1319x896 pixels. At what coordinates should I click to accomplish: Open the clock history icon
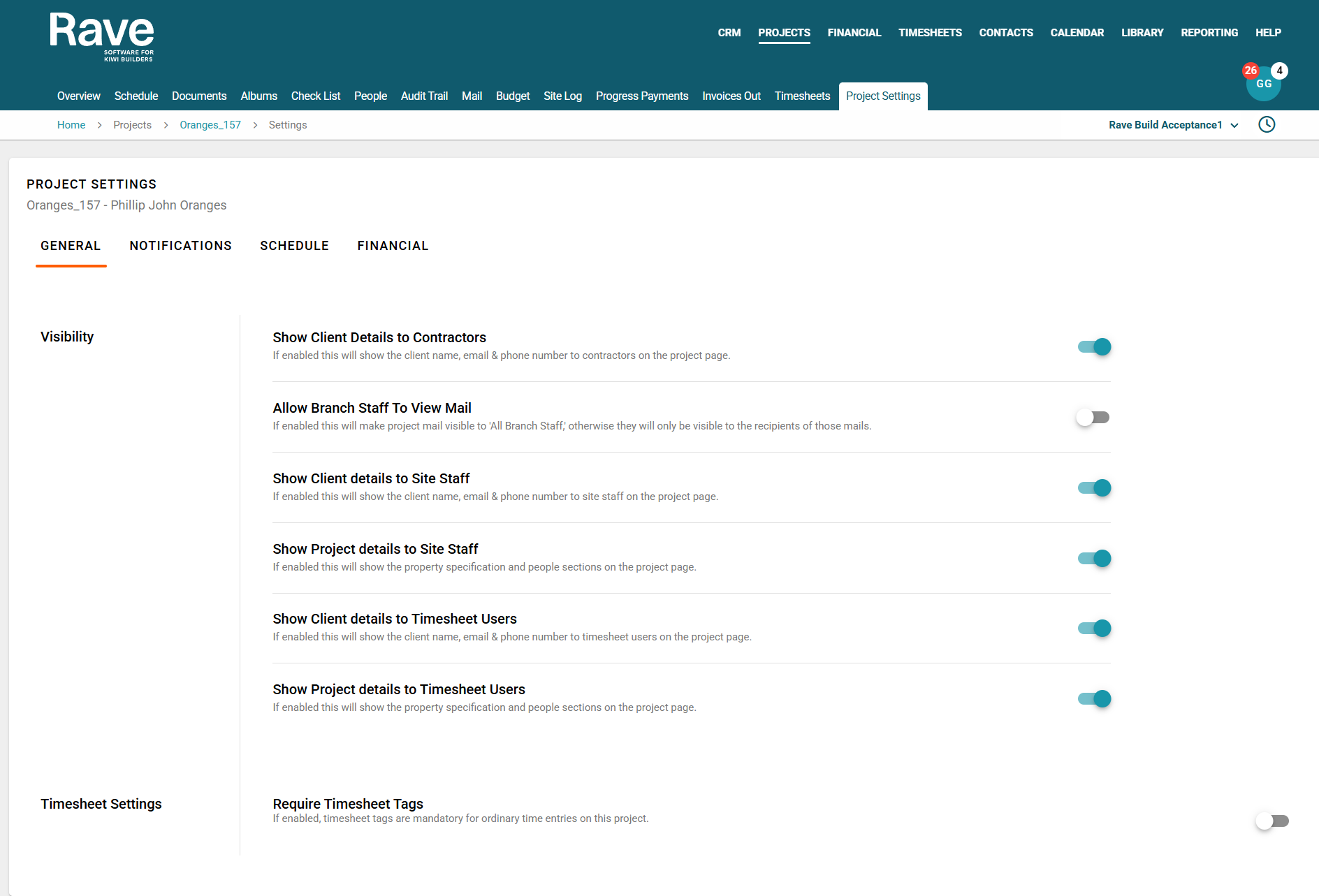(x=1267, y=124)
